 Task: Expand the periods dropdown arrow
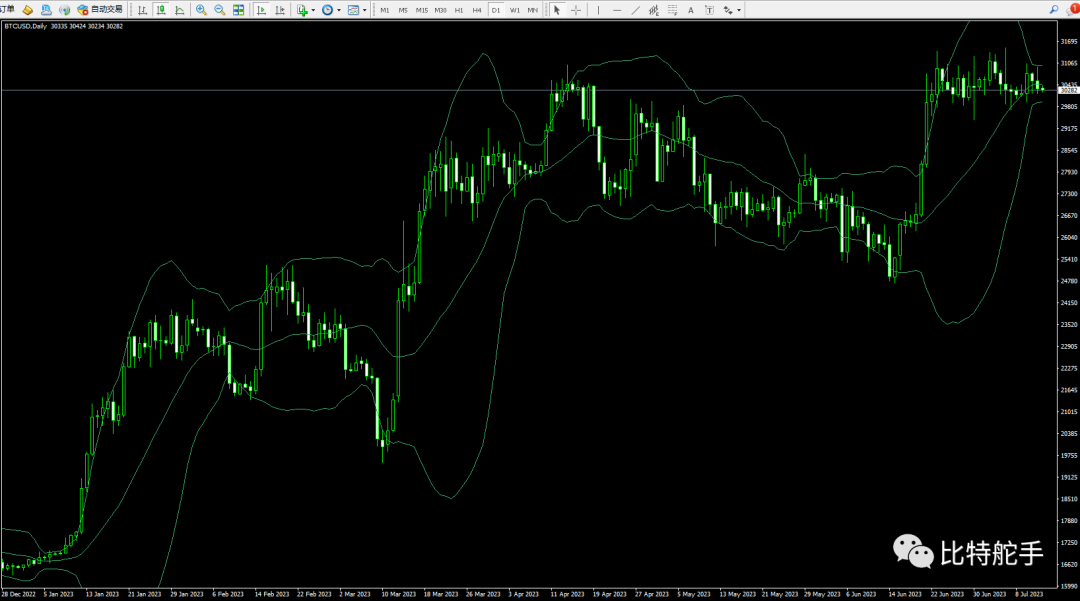tap(338, 10)
